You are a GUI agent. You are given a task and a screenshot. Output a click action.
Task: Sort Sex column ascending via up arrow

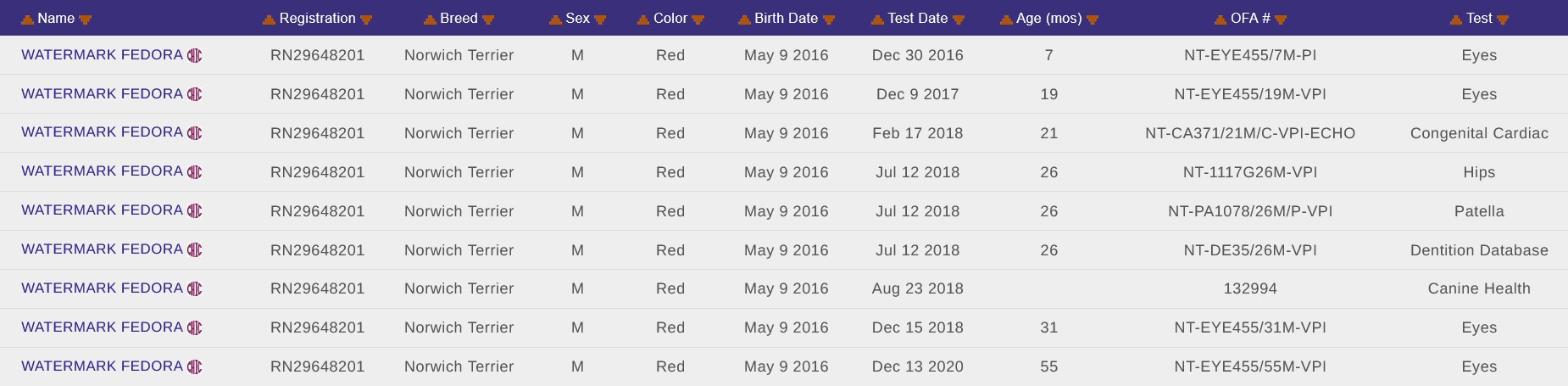pos(555,20)
